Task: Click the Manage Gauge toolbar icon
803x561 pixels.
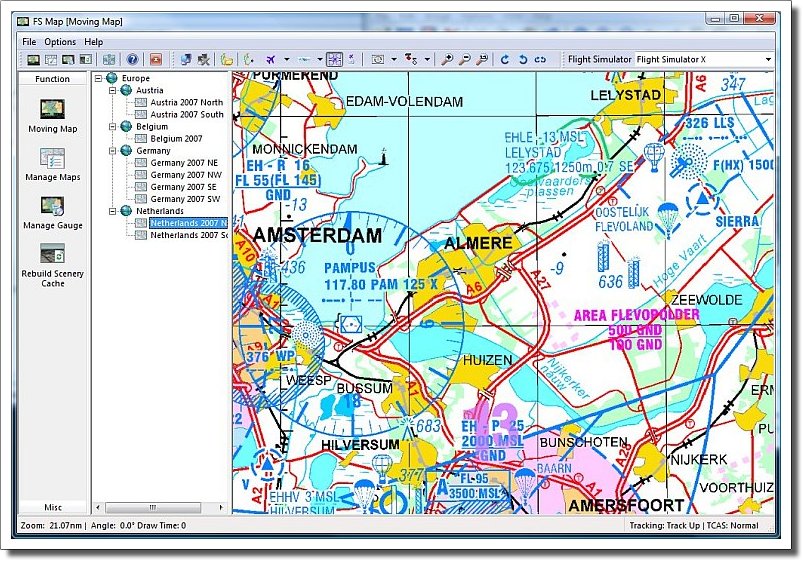Action: tap(68, 60)
